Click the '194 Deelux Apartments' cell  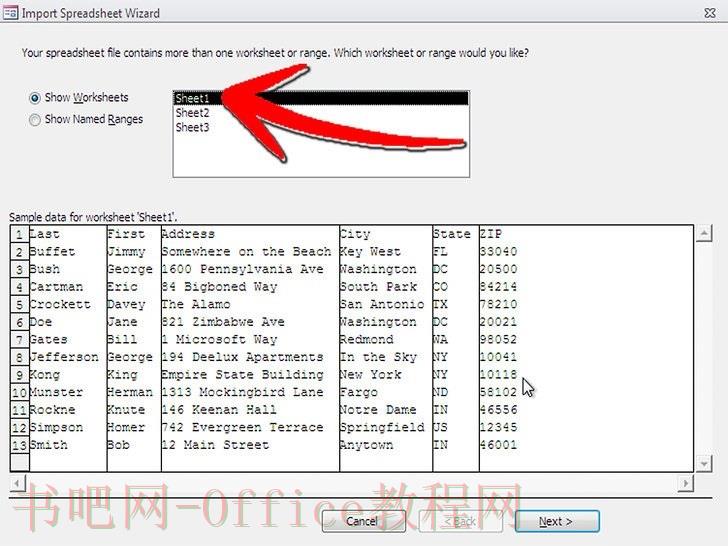[x=250, y=358]
